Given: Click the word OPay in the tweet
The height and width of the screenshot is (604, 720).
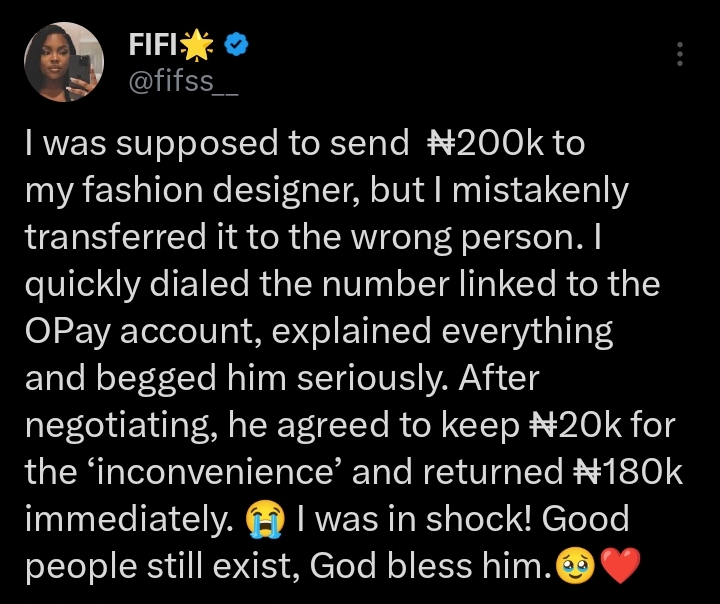Looking at the screenshot, I should 68,332.
